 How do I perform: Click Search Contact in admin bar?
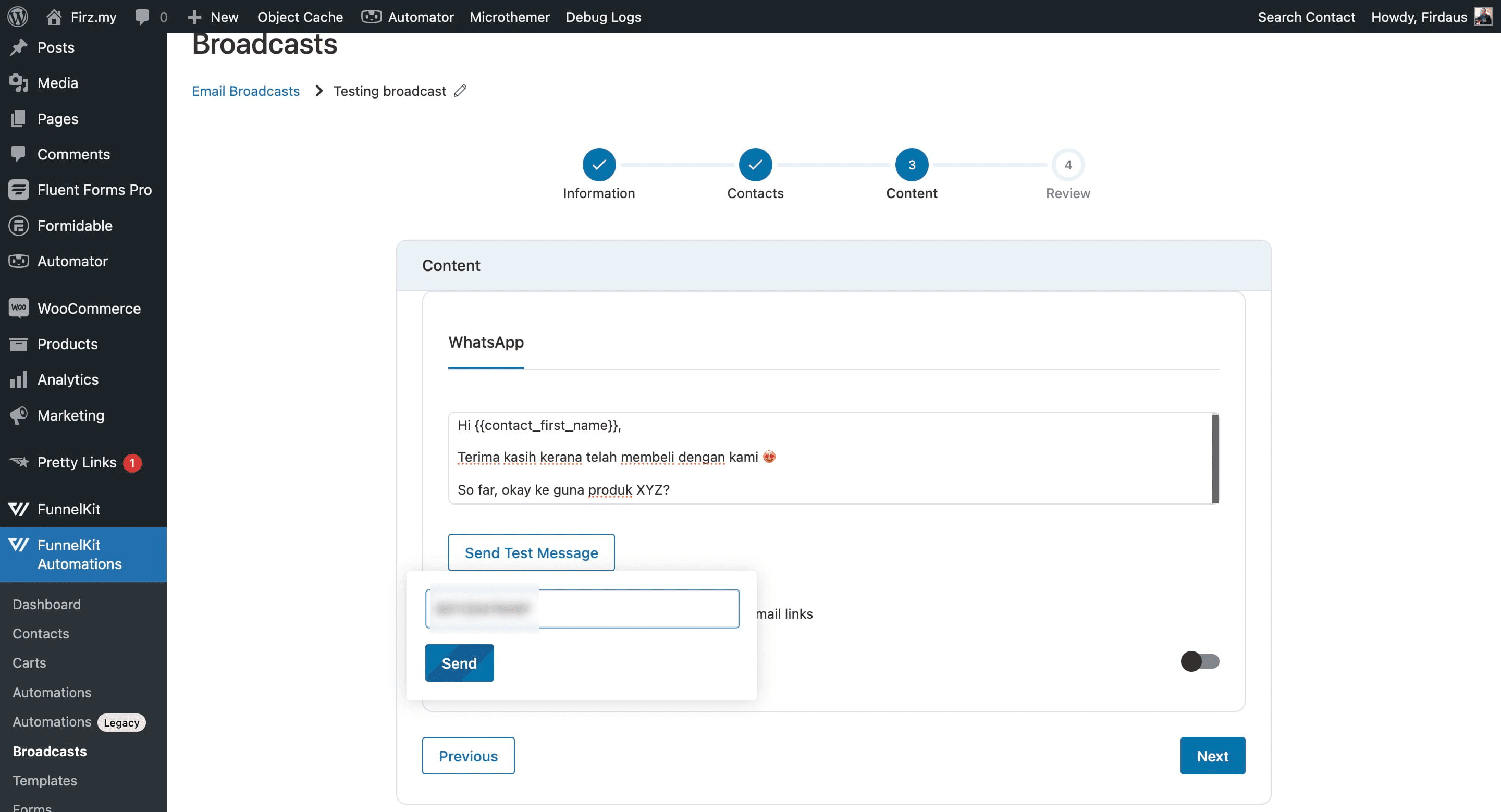tap(1307, 17)
